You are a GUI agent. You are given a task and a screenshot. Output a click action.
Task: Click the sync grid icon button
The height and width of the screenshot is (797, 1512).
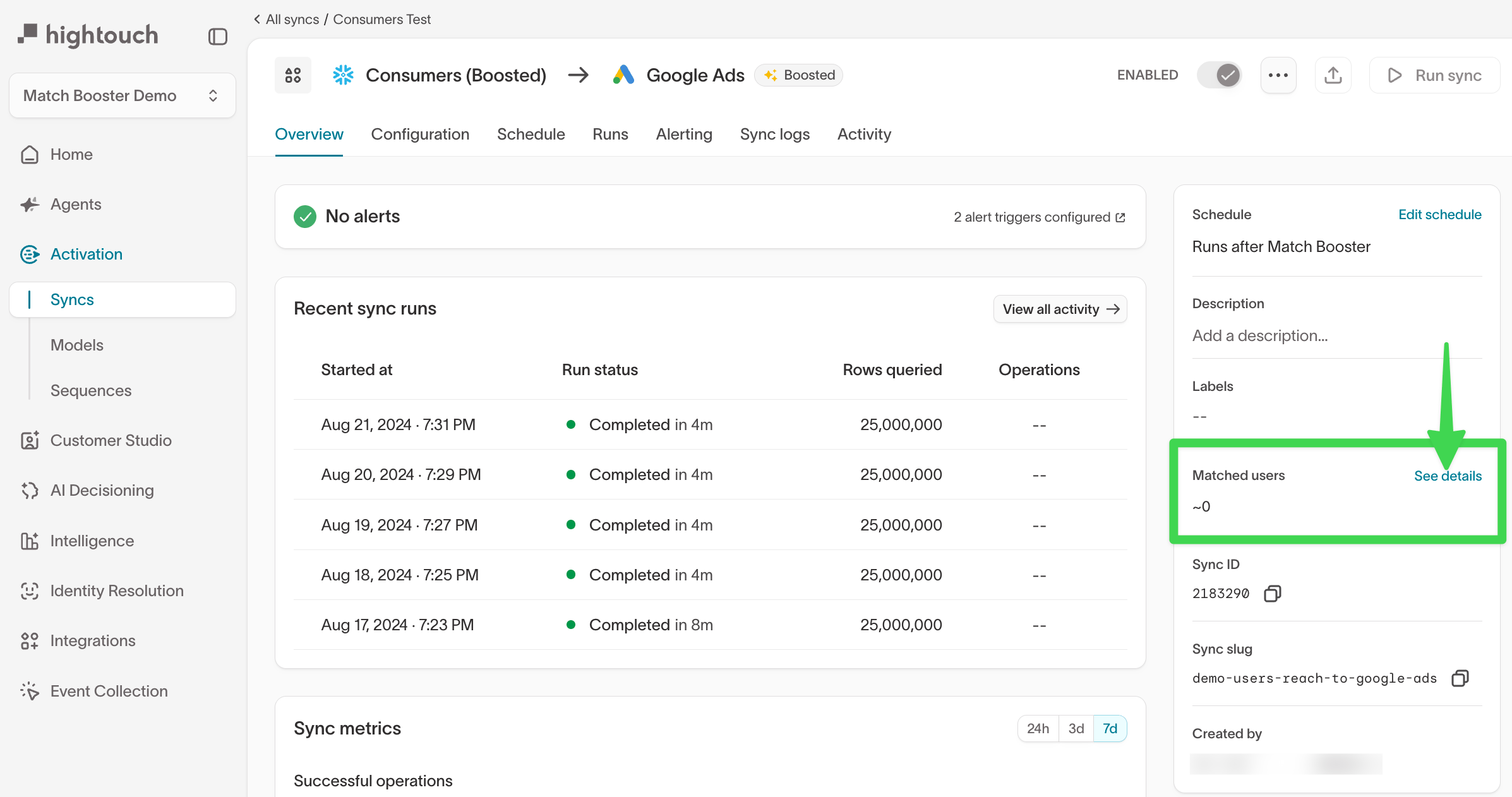point(293,75)
